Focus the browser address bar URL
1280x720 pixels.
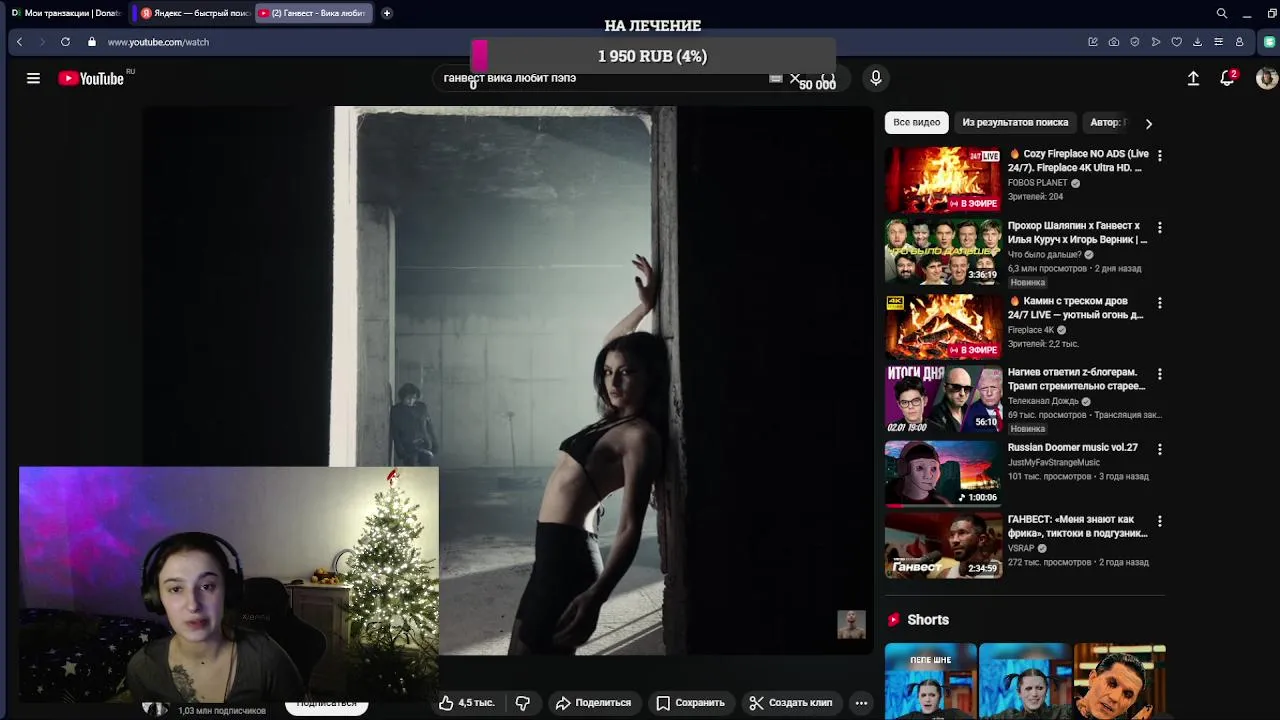[x=158, y=42]
